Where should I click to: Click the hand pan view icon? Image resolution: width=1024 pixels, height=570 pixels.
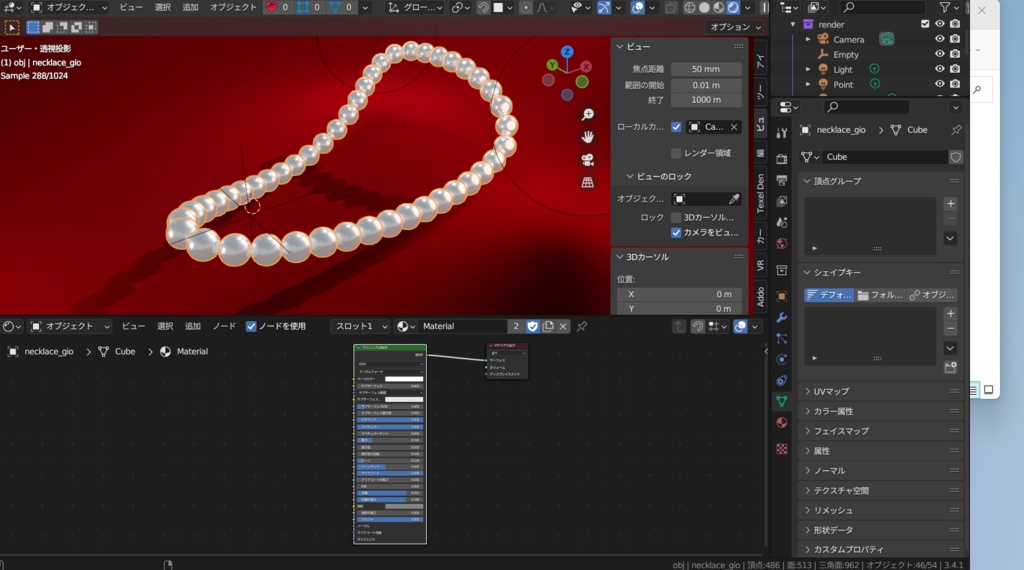[x=588, y=137]
